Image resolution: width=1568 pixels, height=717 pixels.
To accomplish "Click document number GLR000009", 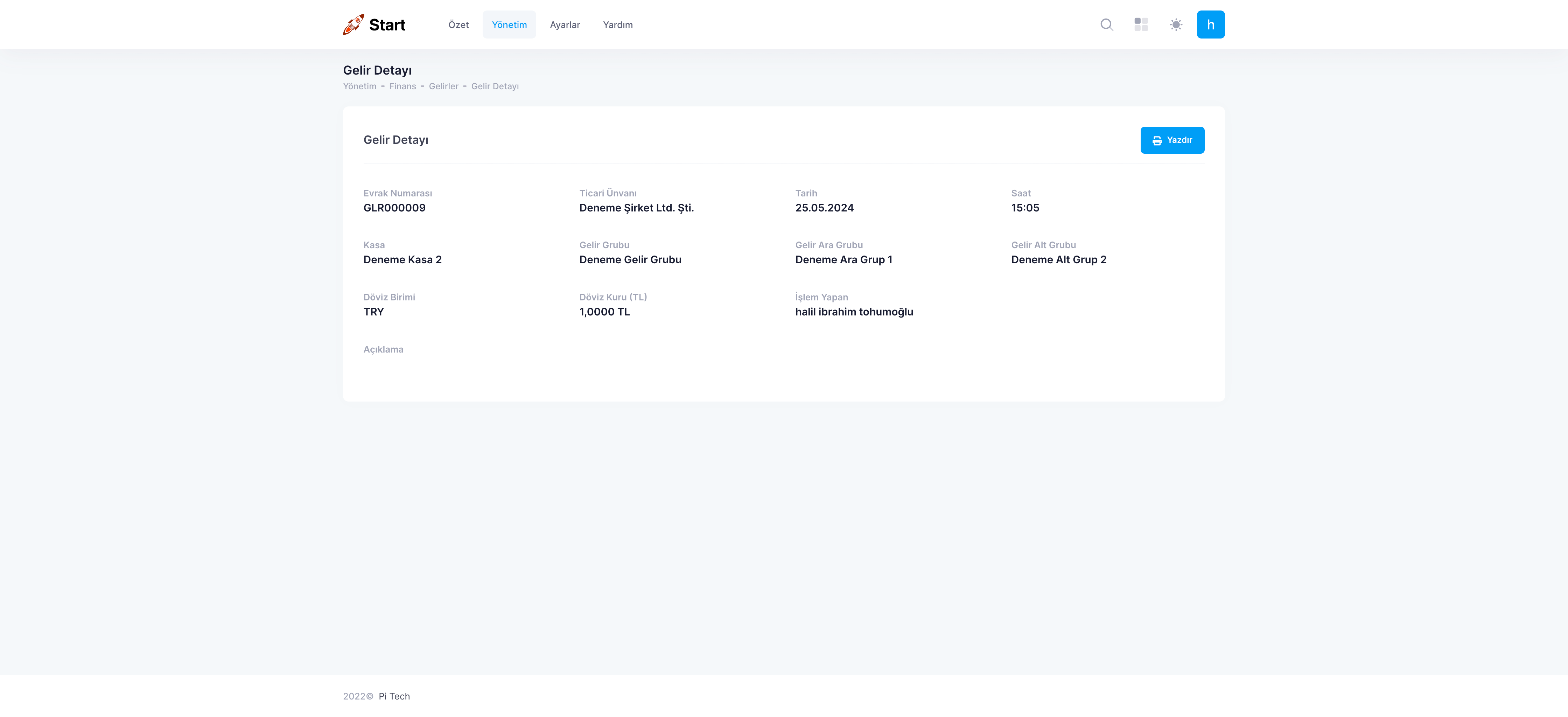I will (x=394, y=208).
